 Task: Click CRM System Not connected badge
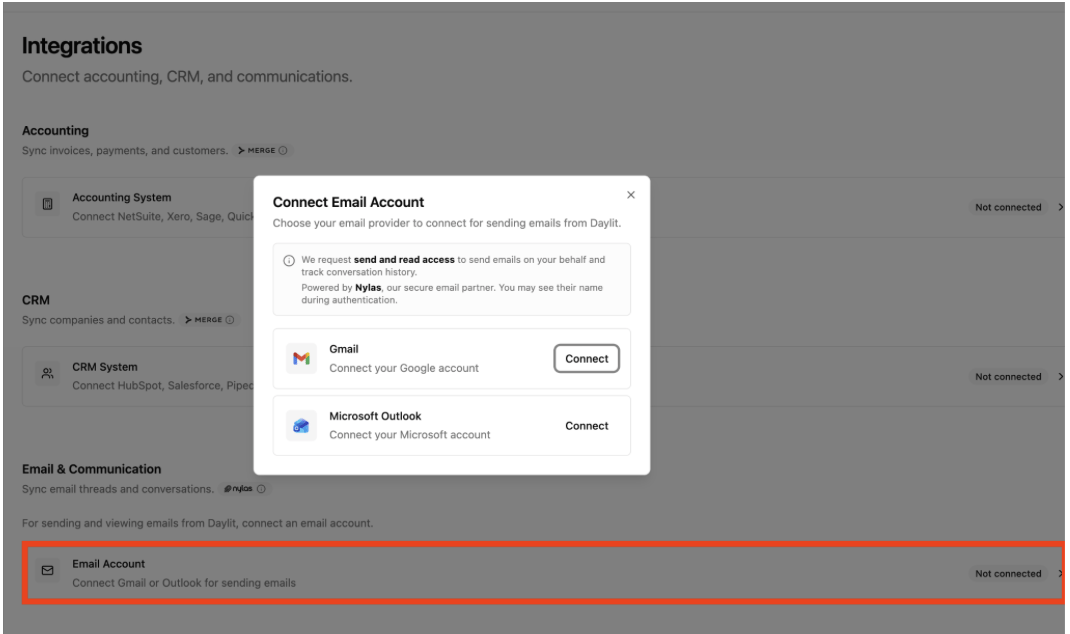point(1008,376)
